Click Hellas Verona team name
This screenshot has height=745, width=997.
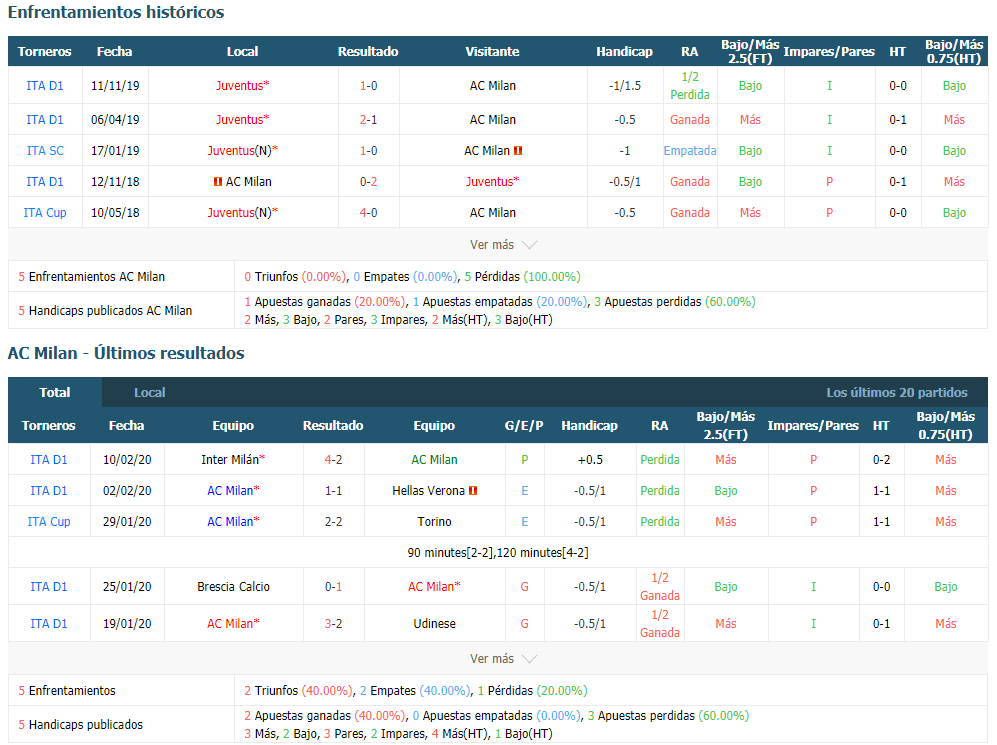coord(429,491)
